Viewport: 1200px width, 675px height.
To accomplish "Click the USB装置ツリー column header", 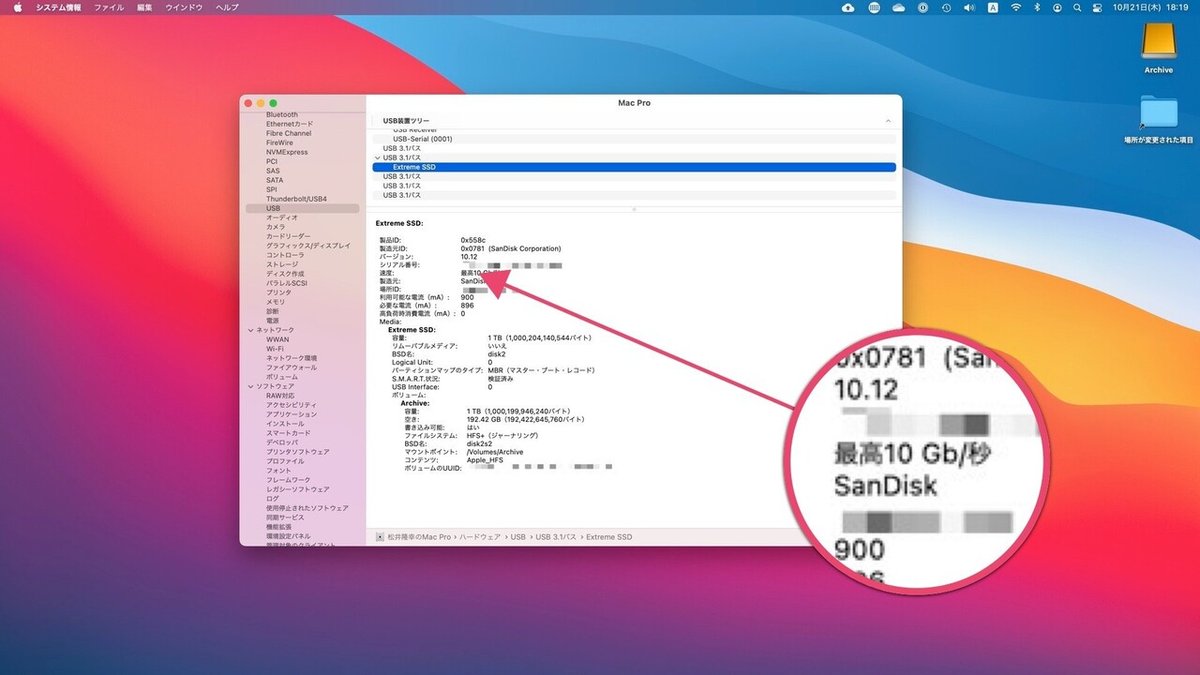I will click(406, 120).
